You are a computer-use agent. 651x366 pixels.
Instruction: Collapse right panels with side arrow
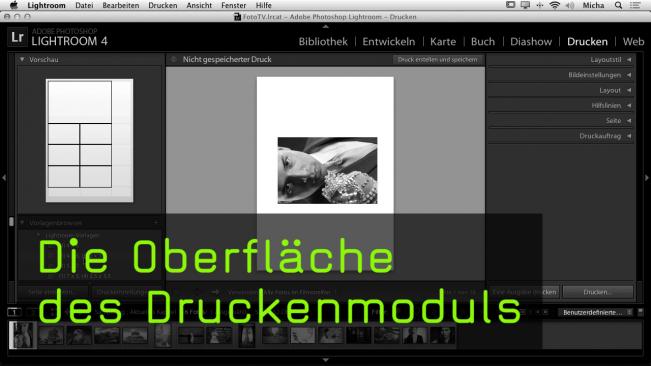coord(646,178)
